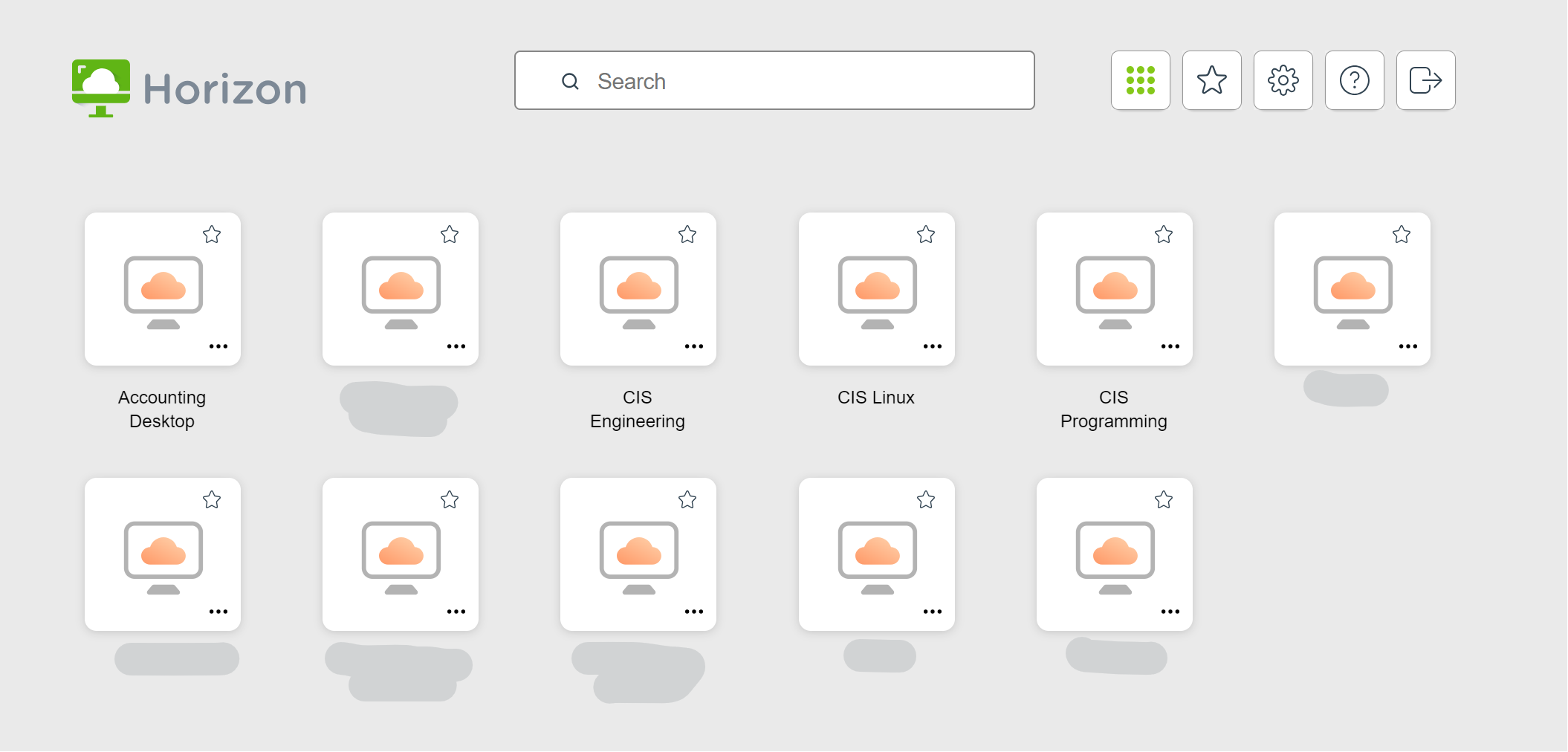
Task: Click the CIS Engineering label
Action: coord(638,409)
